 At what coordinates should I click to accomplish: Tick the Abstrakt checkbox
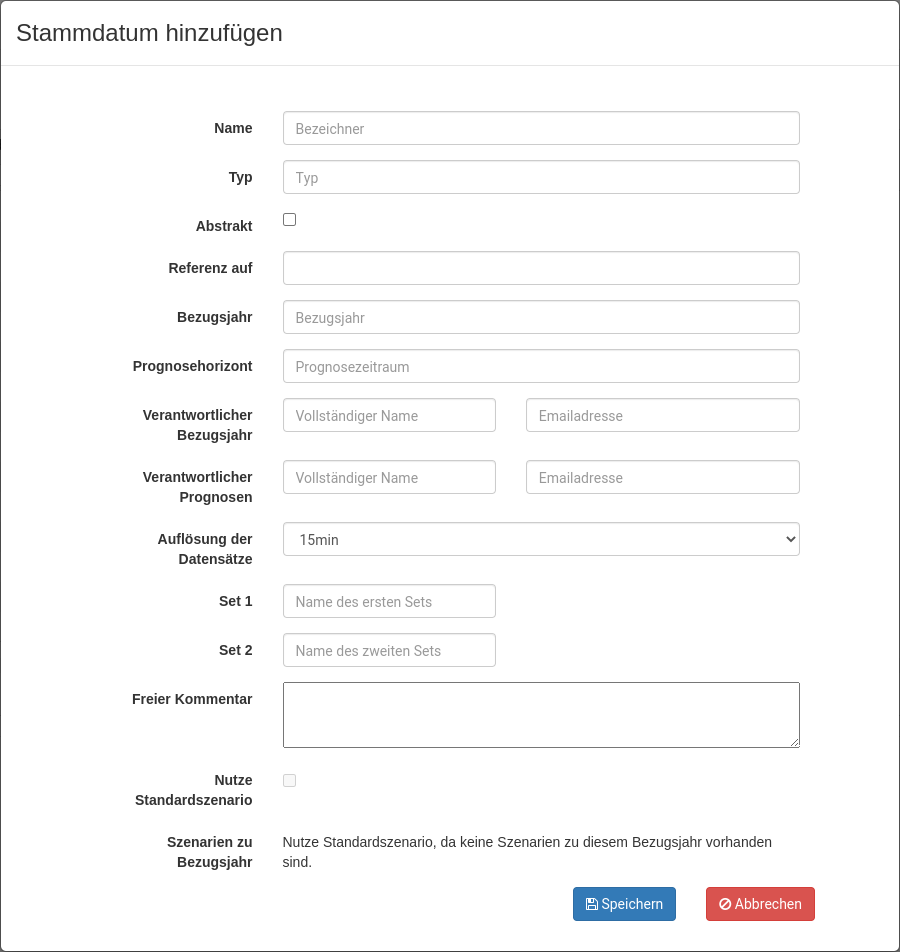coord(290,219)
